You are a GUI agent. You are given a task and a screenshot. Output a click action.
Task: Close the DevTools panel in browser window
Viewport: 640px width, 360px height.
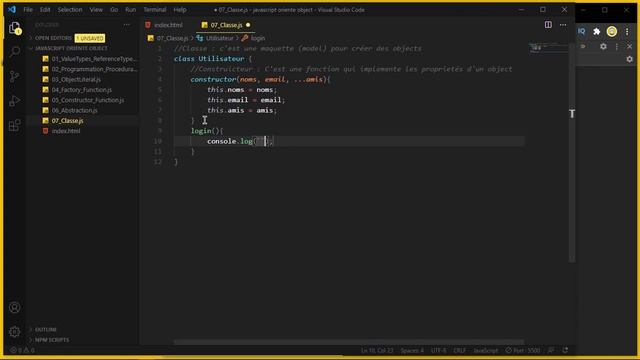(x=629, y=47)
